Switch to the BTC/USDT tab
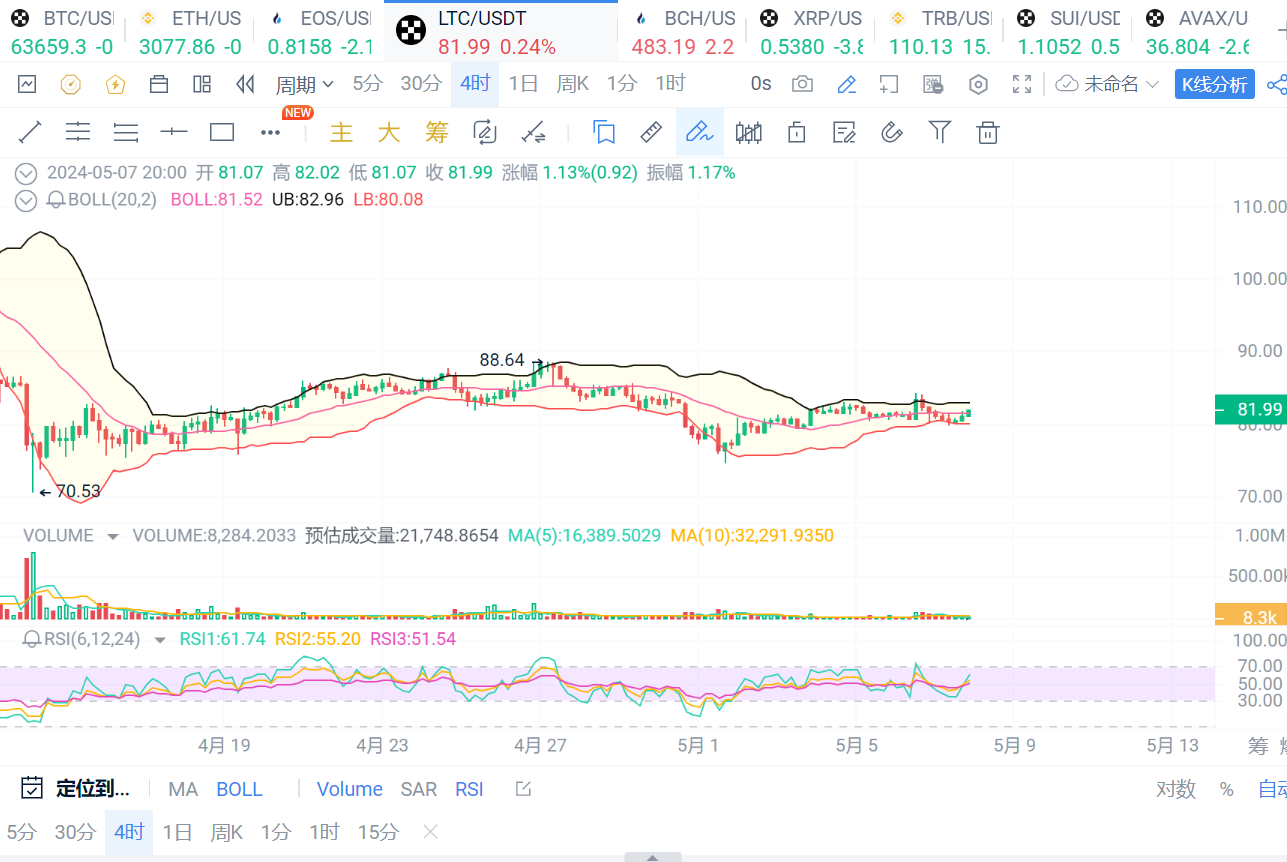Viewport: 1287px width, 862px height. click(62, 32)
